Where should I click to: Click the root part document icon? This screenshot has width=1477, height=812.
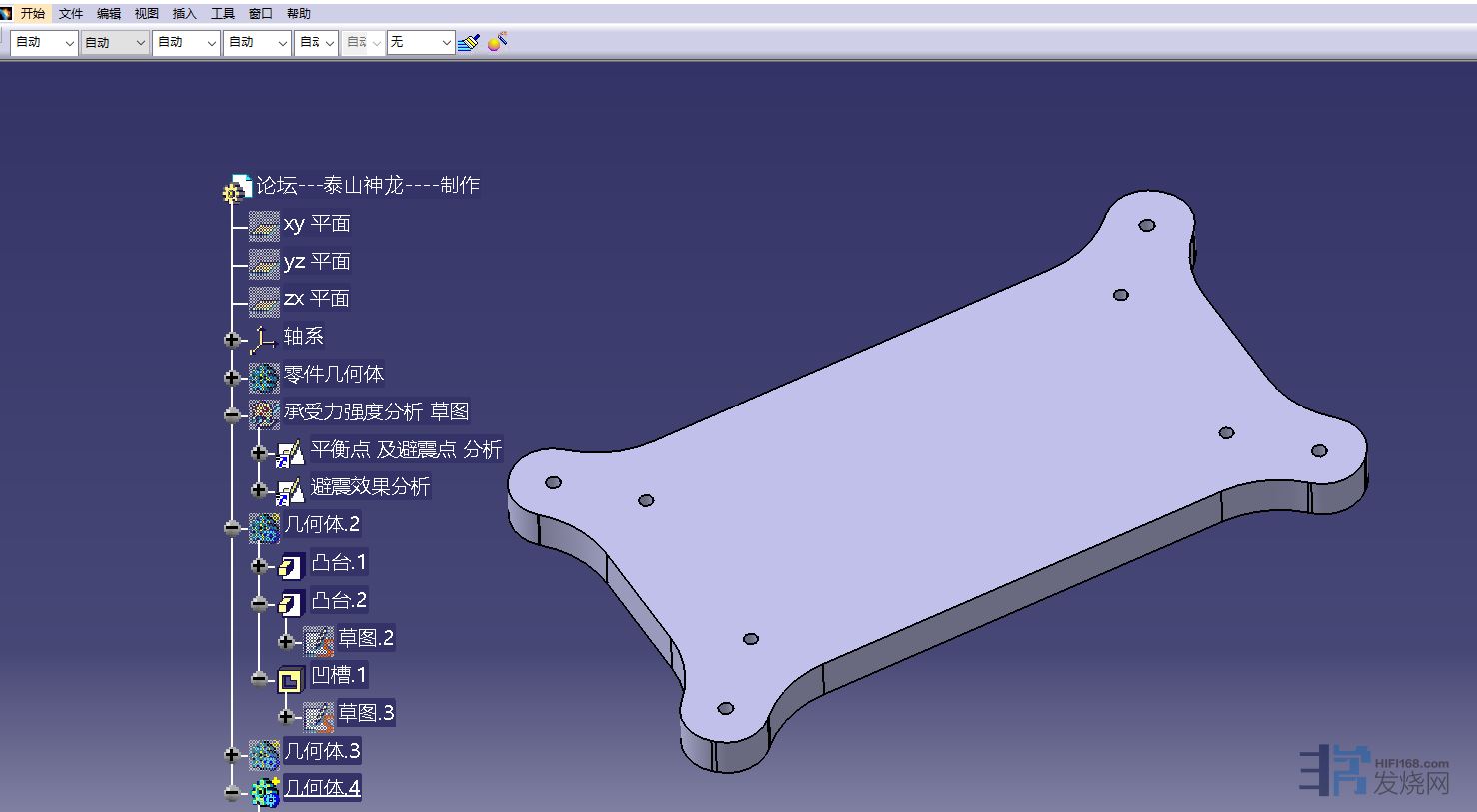point(238,187)
